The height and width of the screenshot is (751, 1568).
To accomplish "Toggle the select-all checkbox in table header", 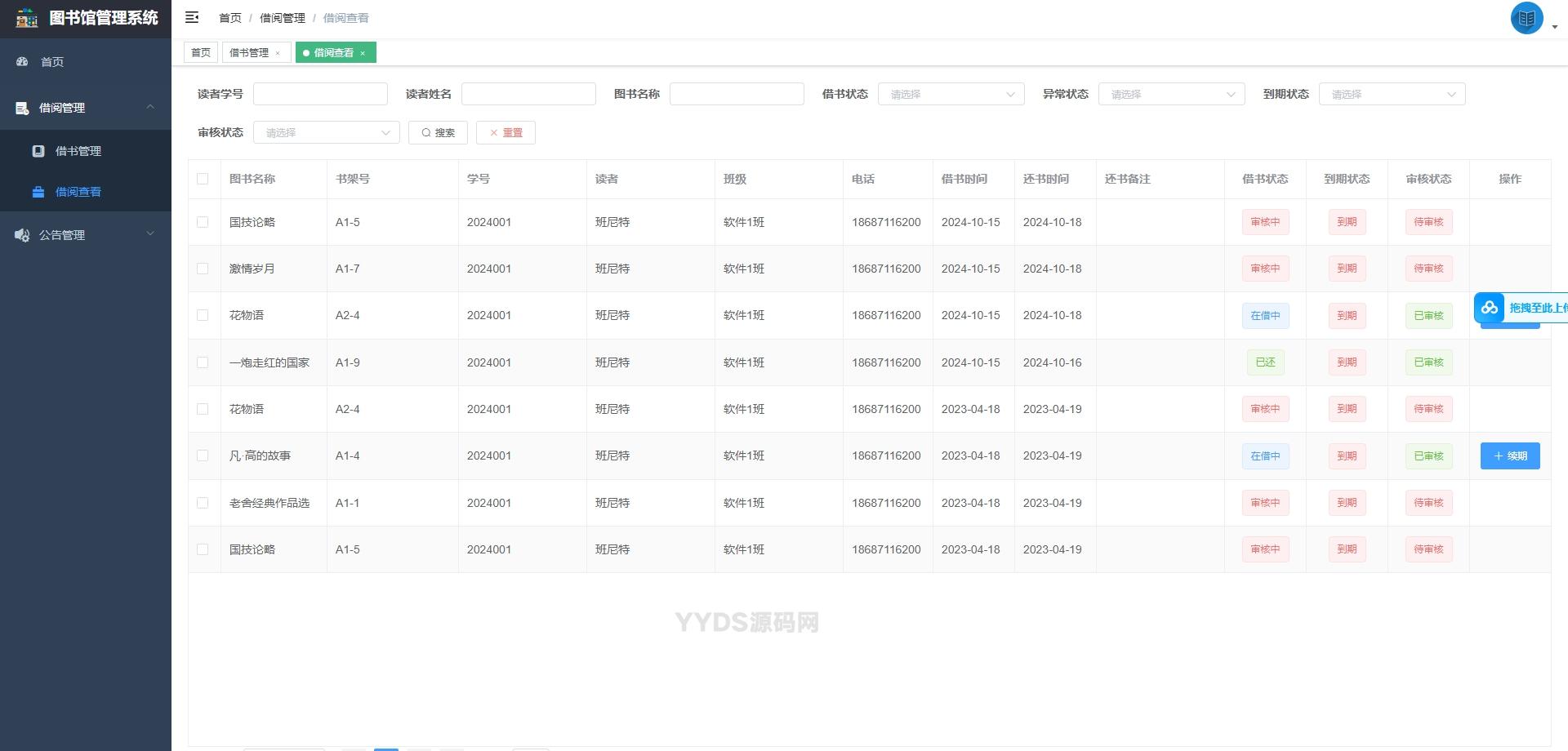I will 203,179.
